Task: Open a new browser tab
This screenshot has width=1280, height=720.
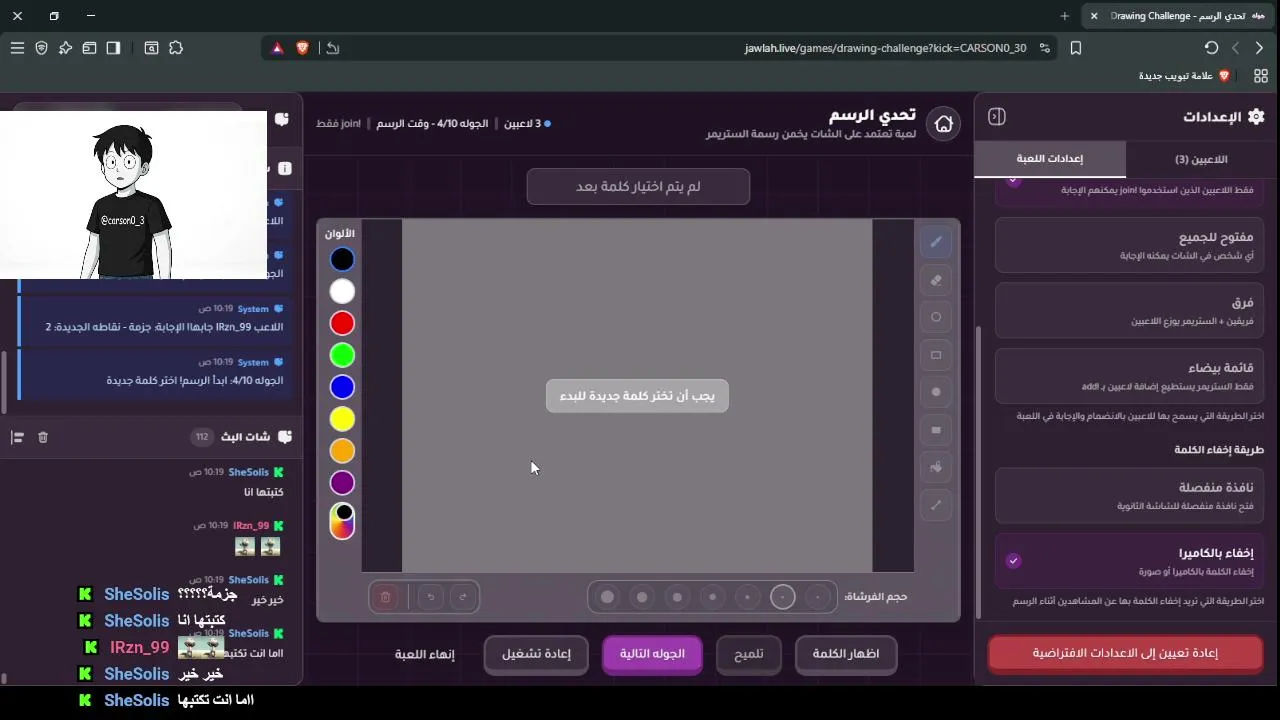Action: [1064, 16]
